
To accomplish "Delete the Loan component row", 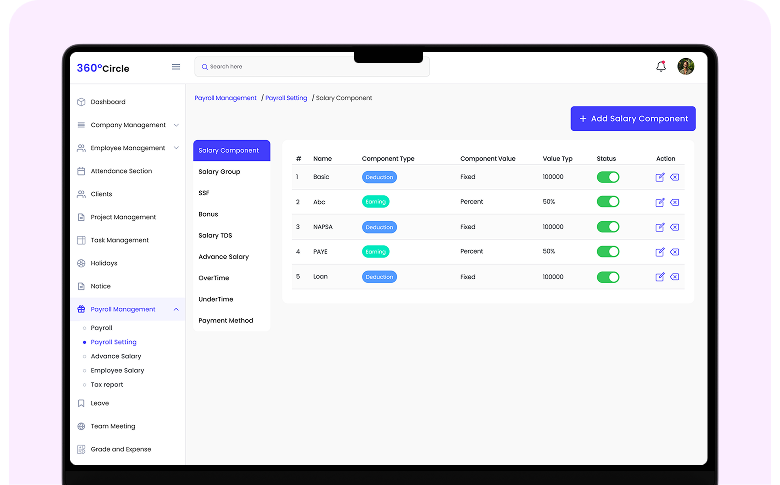I will pos(674,277).
